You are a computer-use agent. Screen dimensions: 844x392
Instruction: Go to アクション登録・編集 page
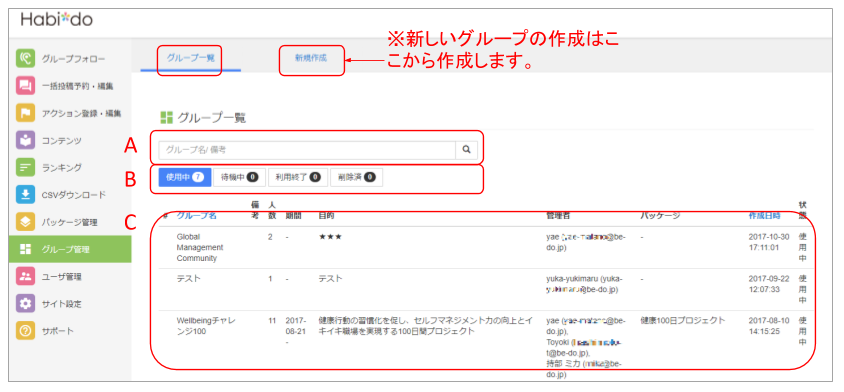70,113
